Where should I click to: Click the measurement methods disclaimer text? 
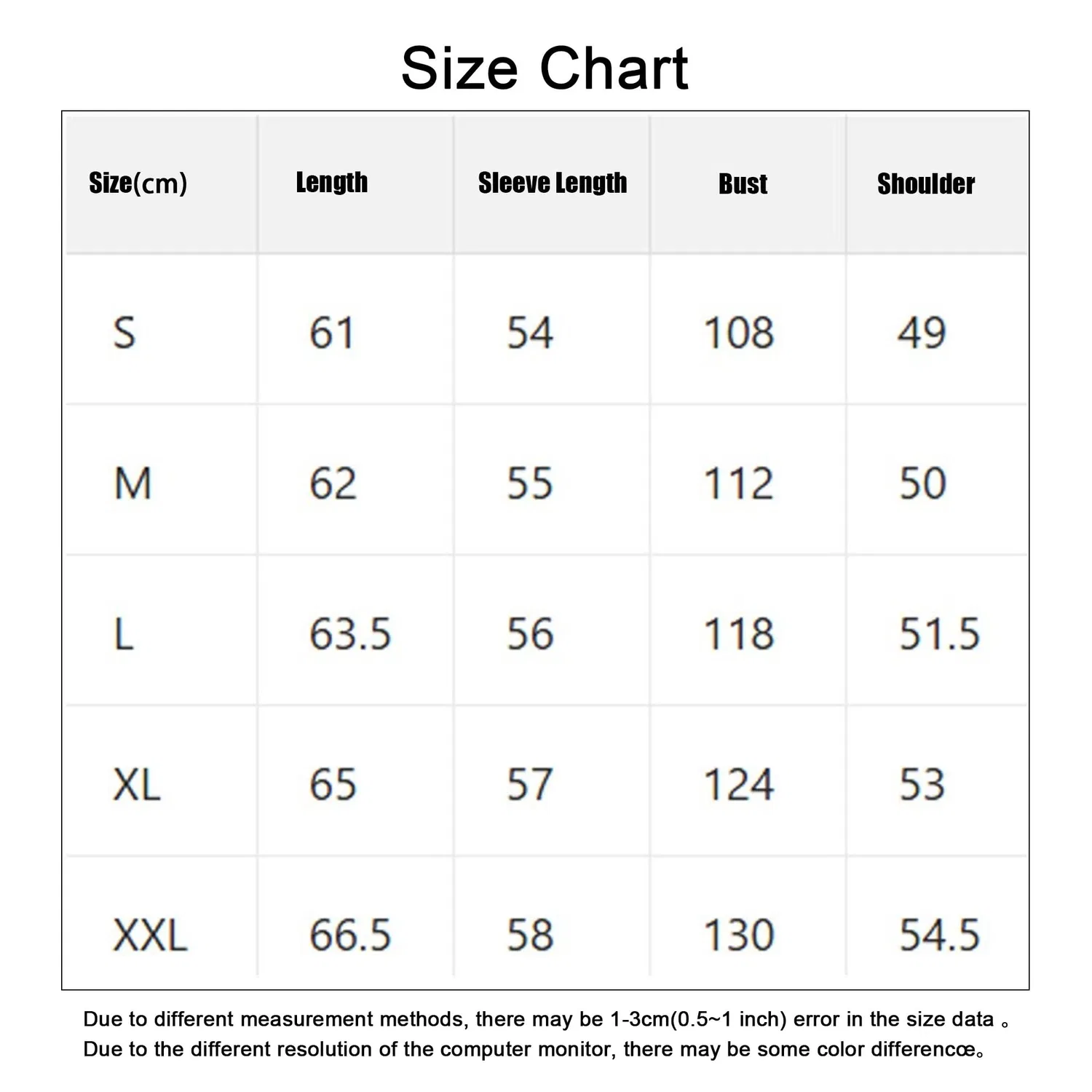pyautogui.click(x=546, y=1019)
